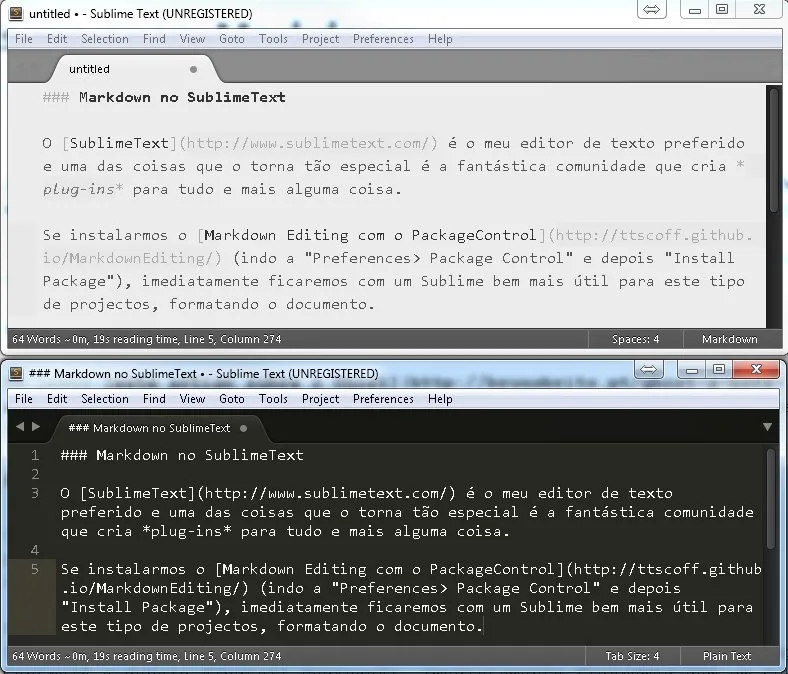Open File menu in top window
This screenshot has width=788, height=674.
[24, 39]
